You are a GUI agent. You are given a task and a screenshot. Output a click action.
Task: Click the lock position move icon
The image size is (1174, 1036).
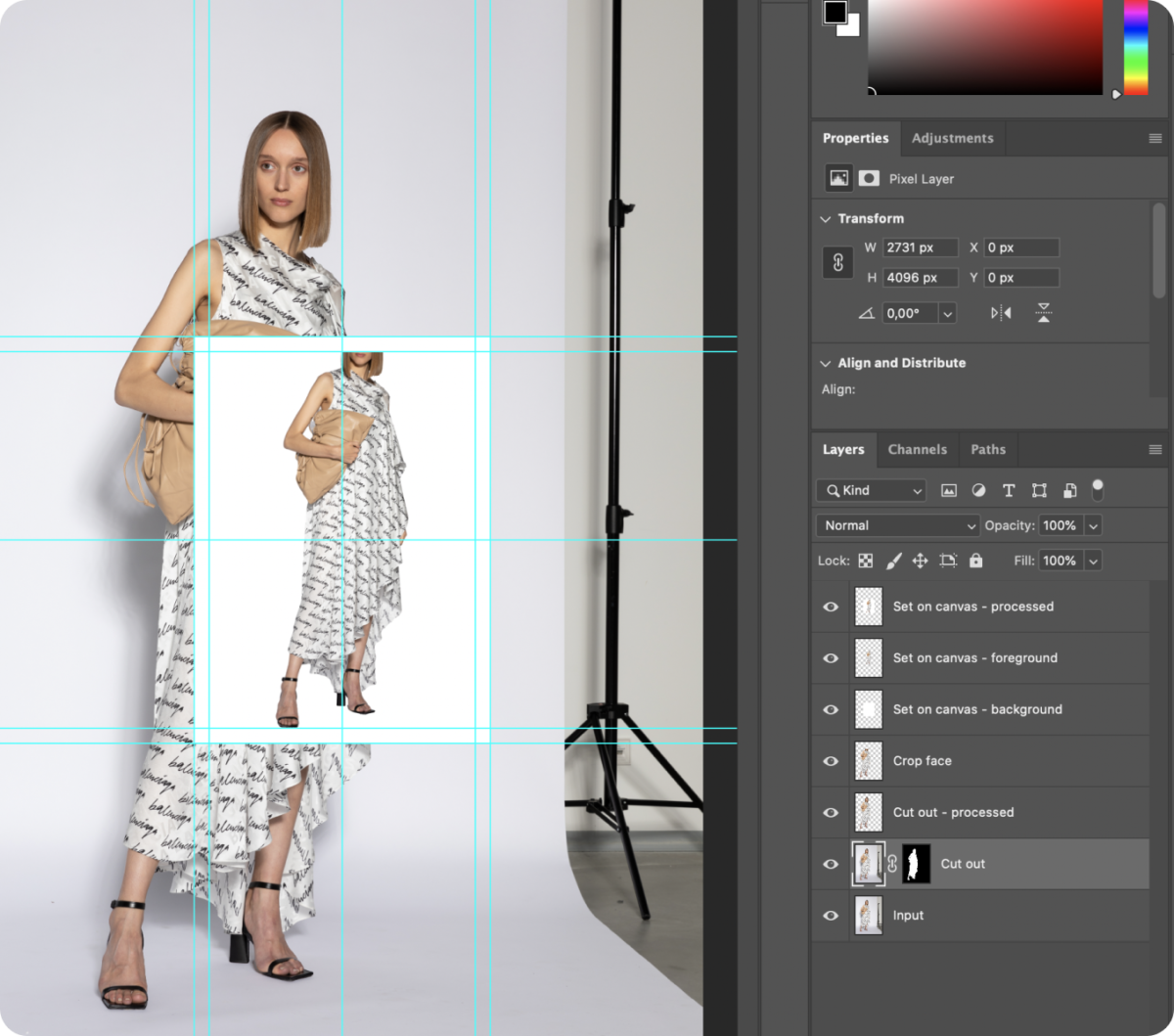[x=920, y=561]
